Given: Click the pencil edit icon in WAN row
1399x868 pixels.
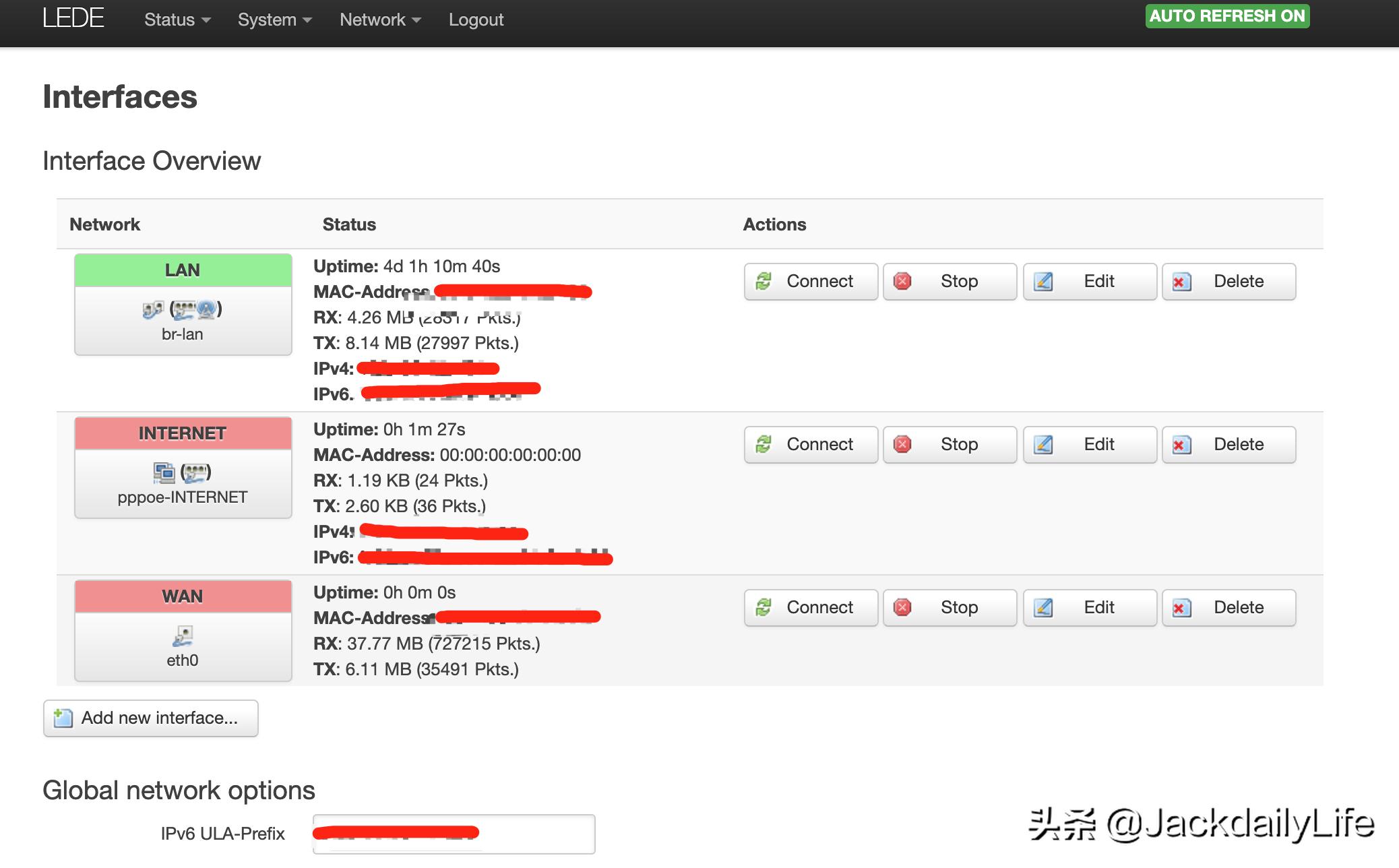Looking at the screenshot, I should (x=1043, y=607).
